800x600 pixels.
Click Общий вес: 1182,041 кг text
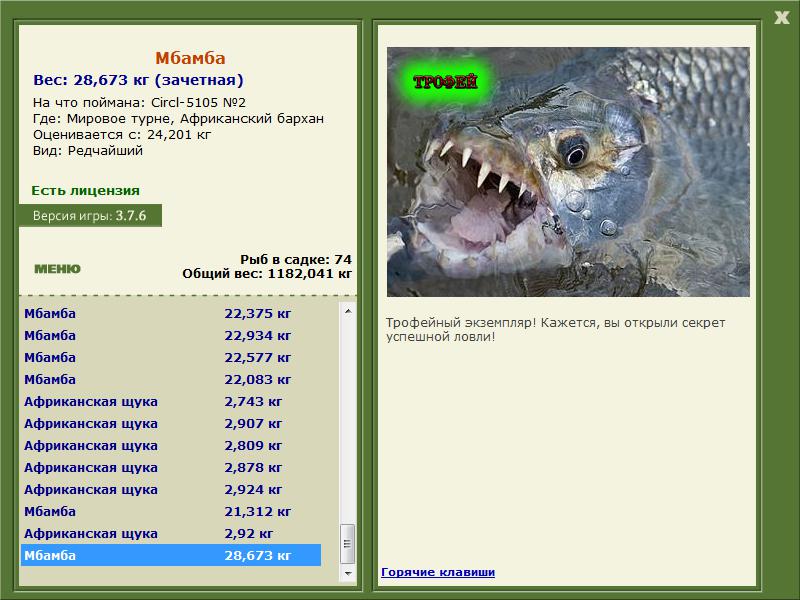point(267,273)
